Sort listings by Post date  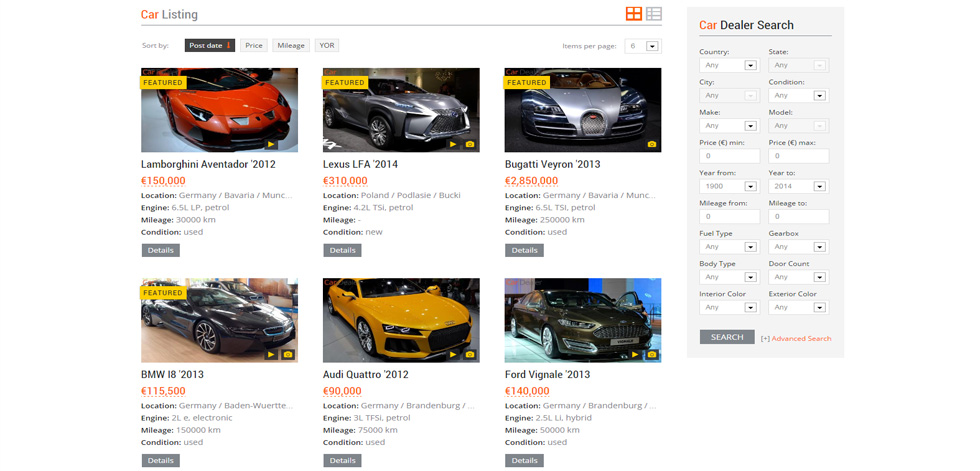(x=210, y=46)
